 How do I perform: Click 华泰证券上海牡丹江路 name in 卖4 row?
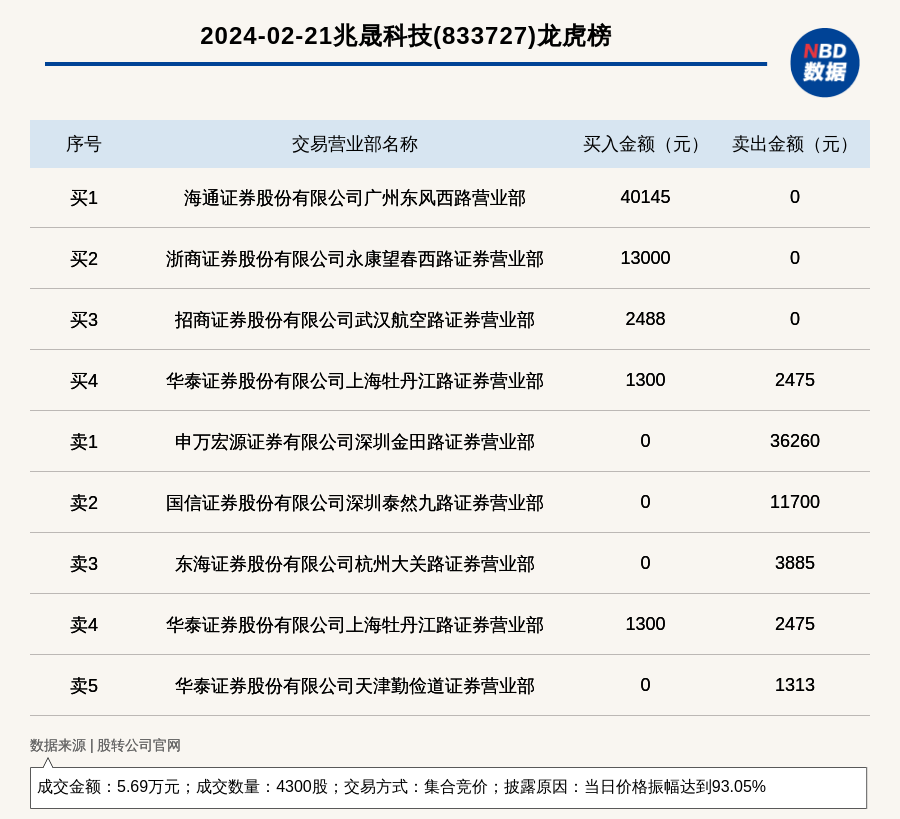(354, 624)
